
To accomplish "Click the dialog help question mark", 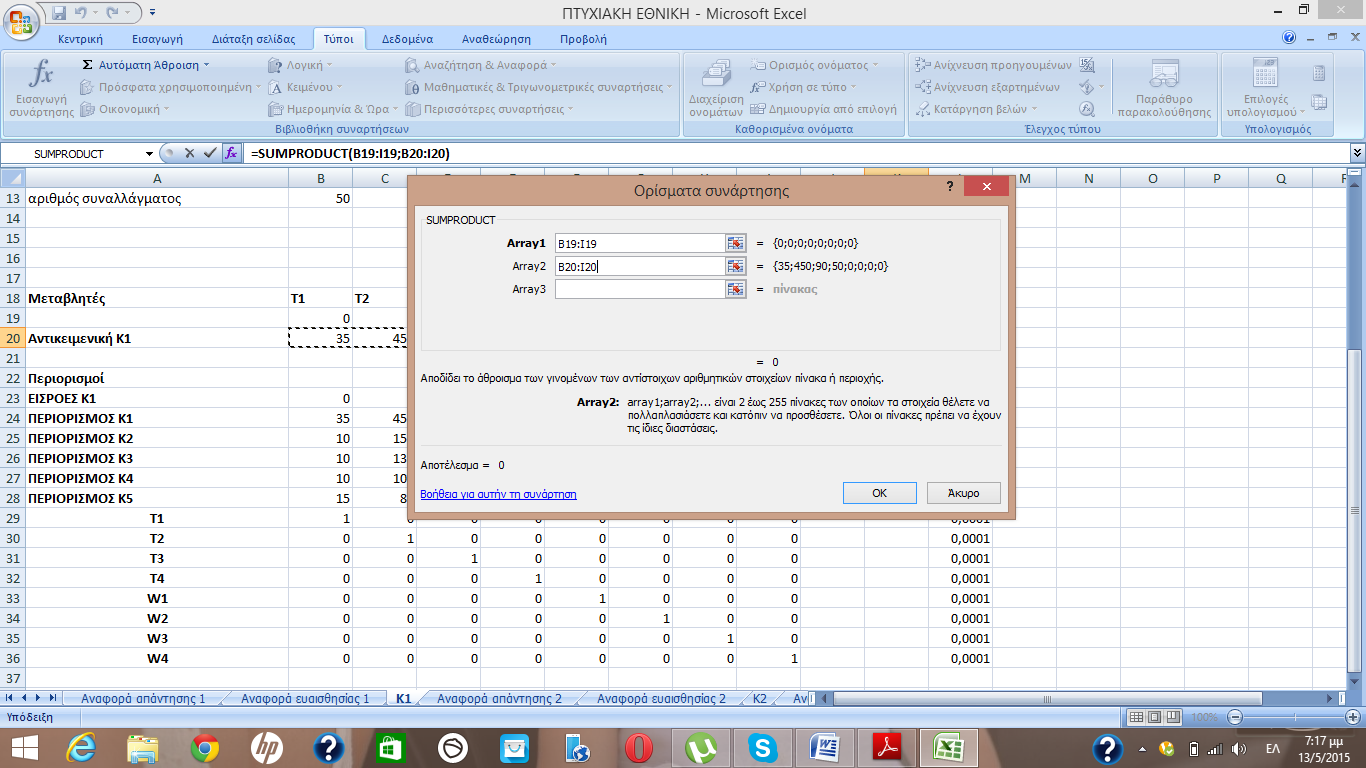I will (x=950, y=187).
